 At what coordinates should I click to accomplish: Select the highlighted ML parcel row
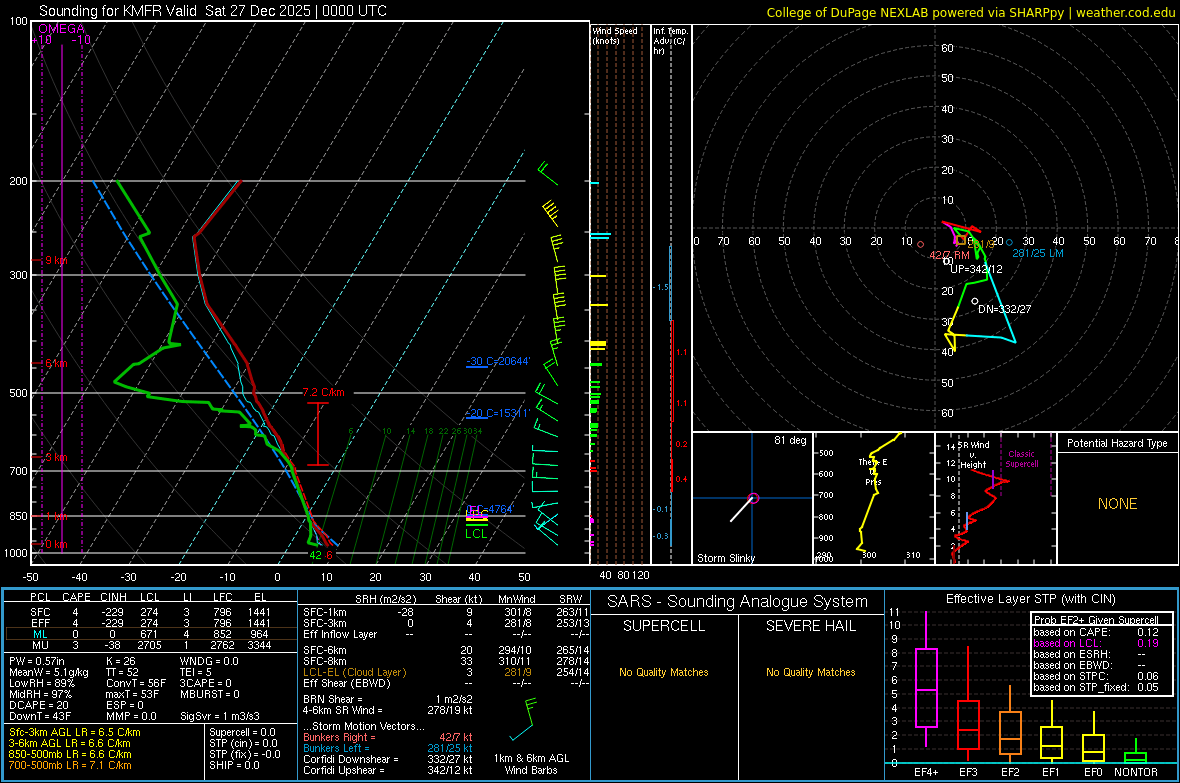[x=151, y=634]
